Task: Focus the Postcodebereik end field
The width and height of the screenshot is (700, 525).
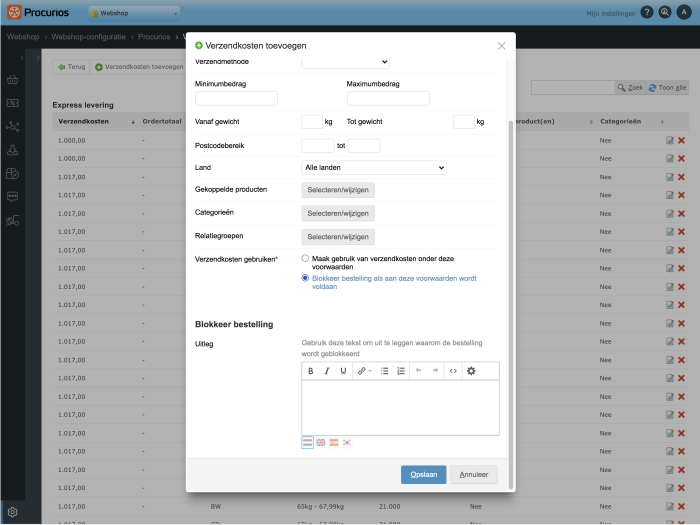Action: point(364,146)
